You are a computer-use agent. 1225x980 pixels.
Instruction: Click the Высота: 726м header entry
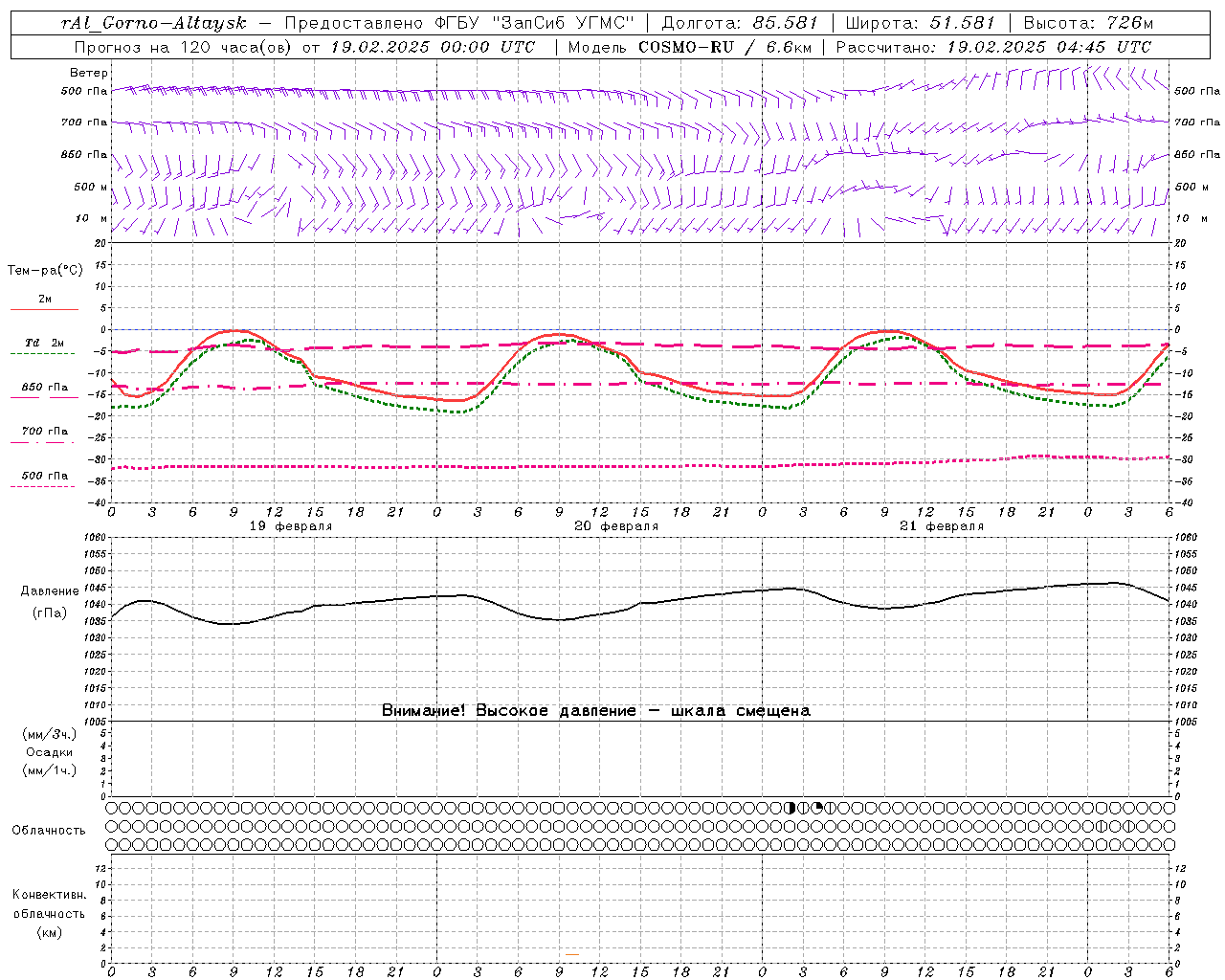[x=1088, y=23]
